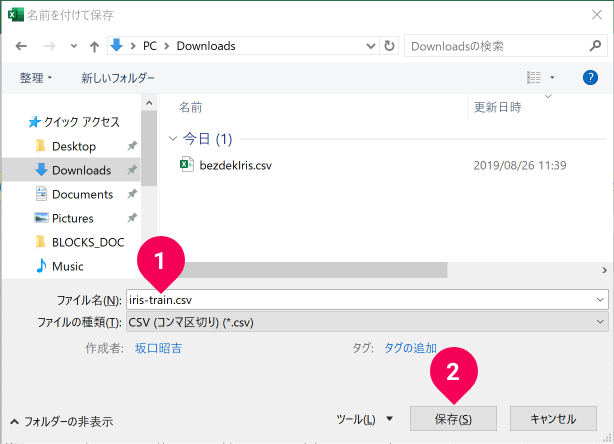Click the pin icon next to Downloads
Image resolution: width=614 pixels, height=444 pixels.
click(132, 170)
